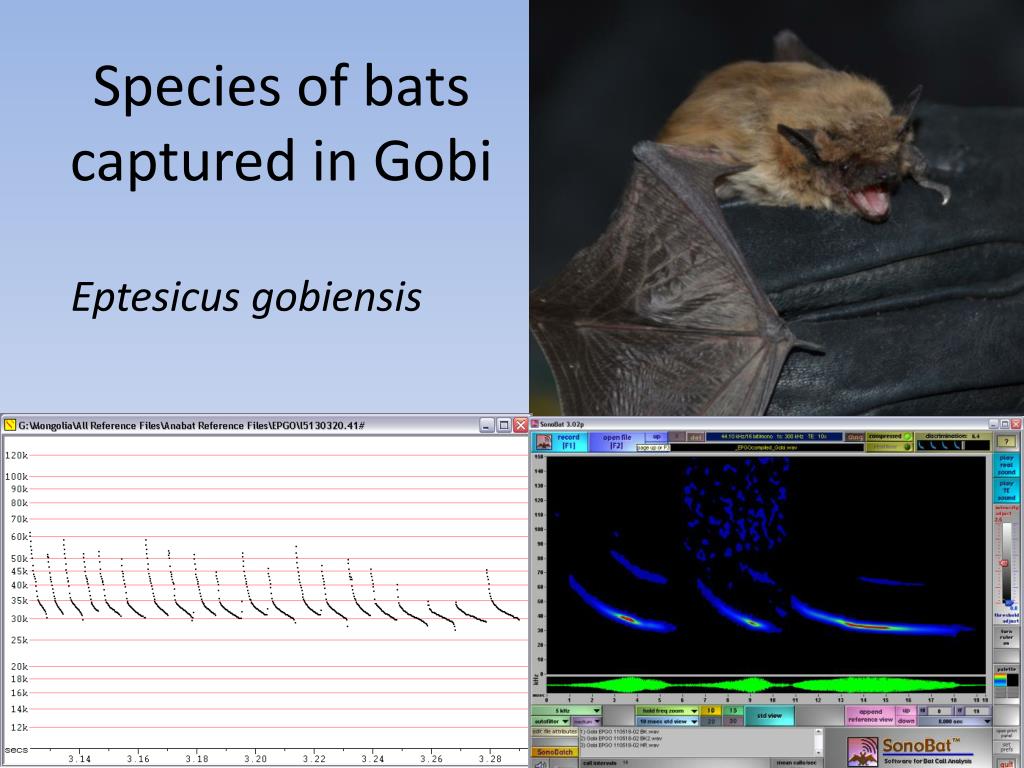Move the red intensity adjust slider knob
Viewport: 1024px width, 768px height.
tap(1004, 562)
